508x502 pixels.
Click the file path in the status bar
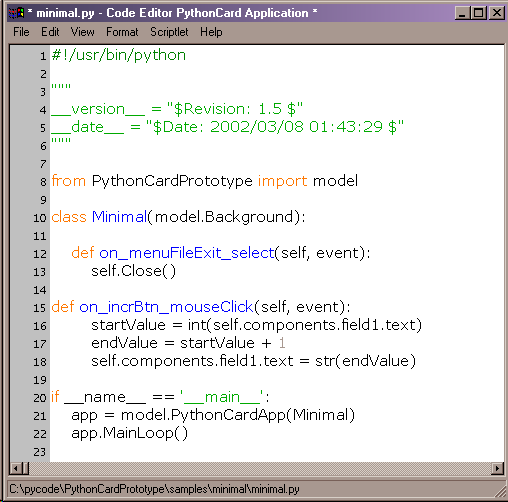click(x=154, y=489)
